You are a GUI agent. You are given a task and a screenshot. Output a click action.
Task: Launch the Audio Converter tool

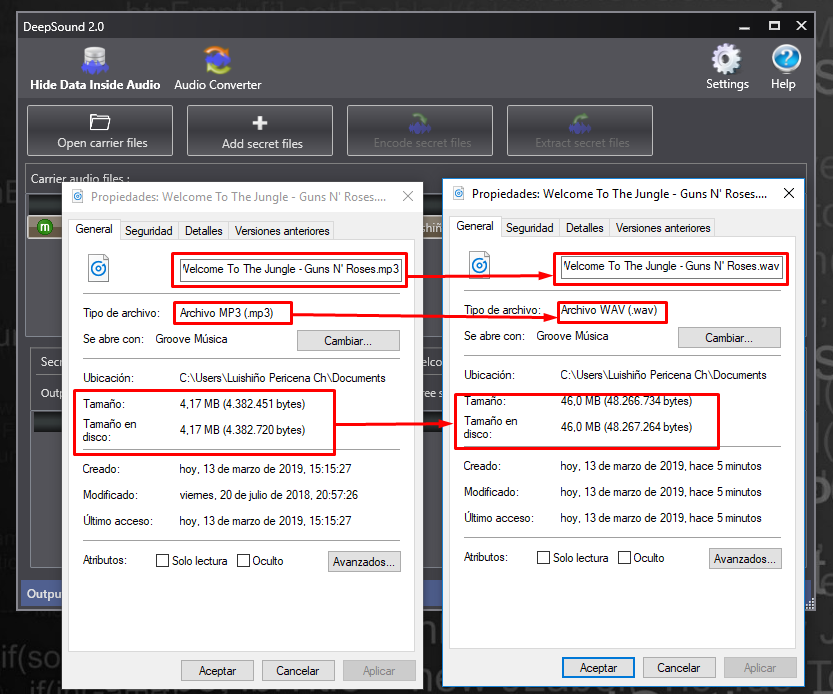(218, 69)
